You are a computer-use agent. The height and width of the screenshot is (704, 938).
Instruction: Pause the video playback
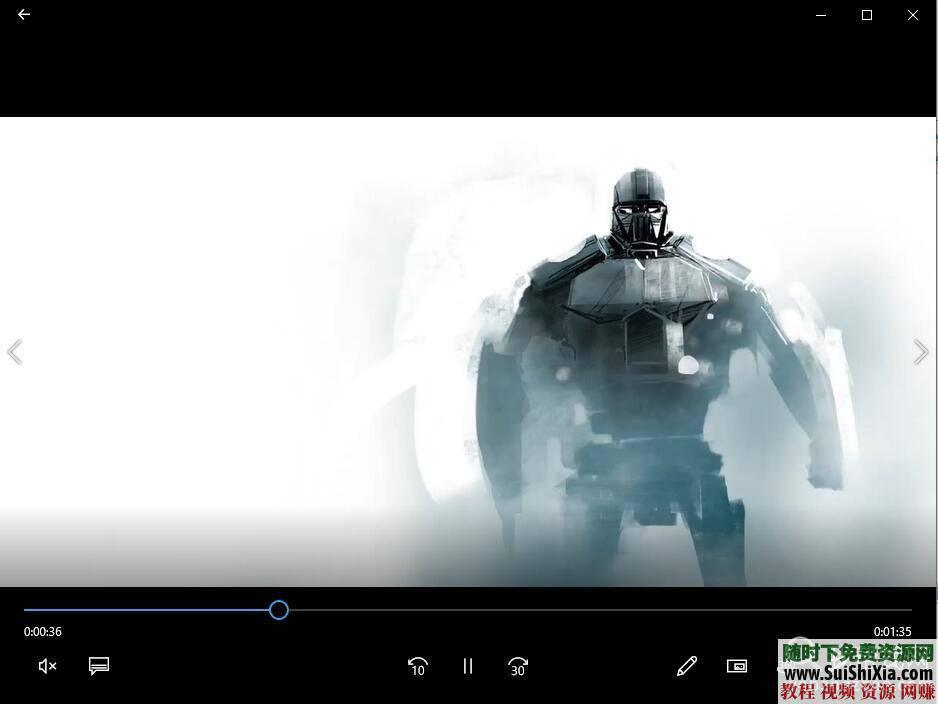click(468, 666)
